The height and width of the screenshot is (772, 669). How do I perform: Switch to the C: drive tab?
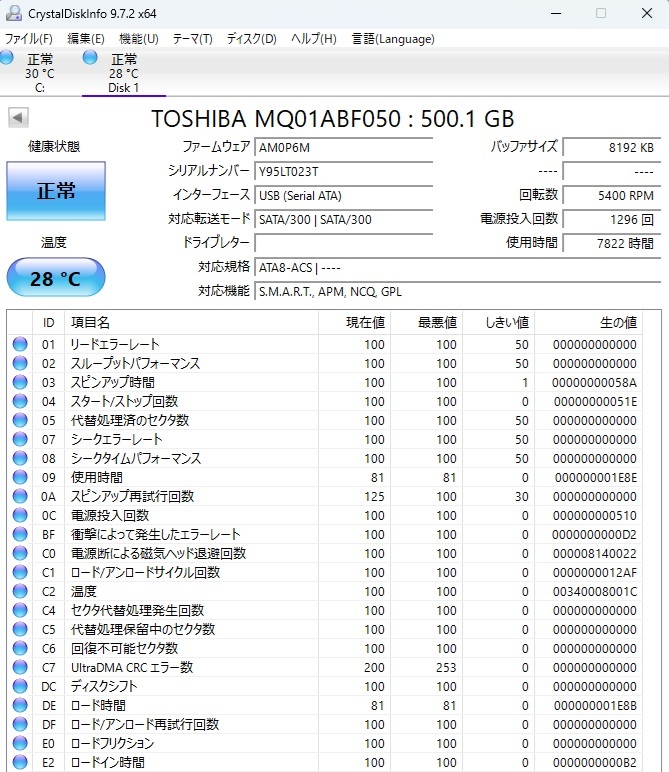tap(40, 73)
